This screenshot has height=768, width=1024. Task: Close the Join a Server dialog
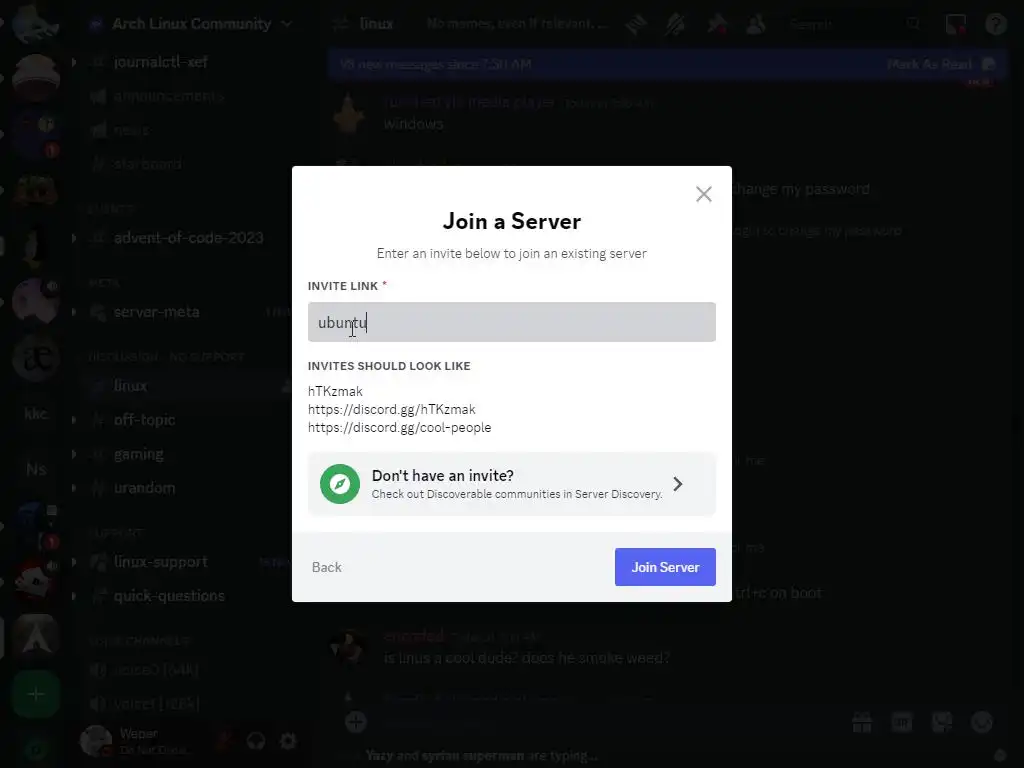pos(703,194)
